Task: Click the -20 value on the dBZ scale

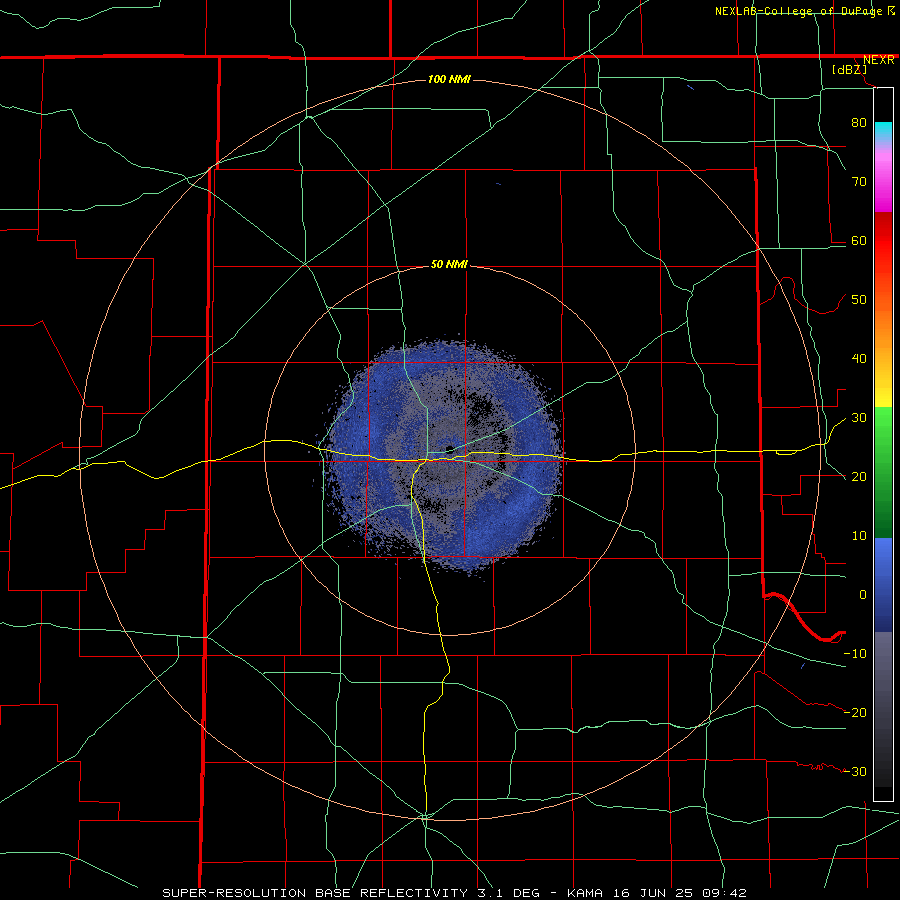Action: coord(855,712)
